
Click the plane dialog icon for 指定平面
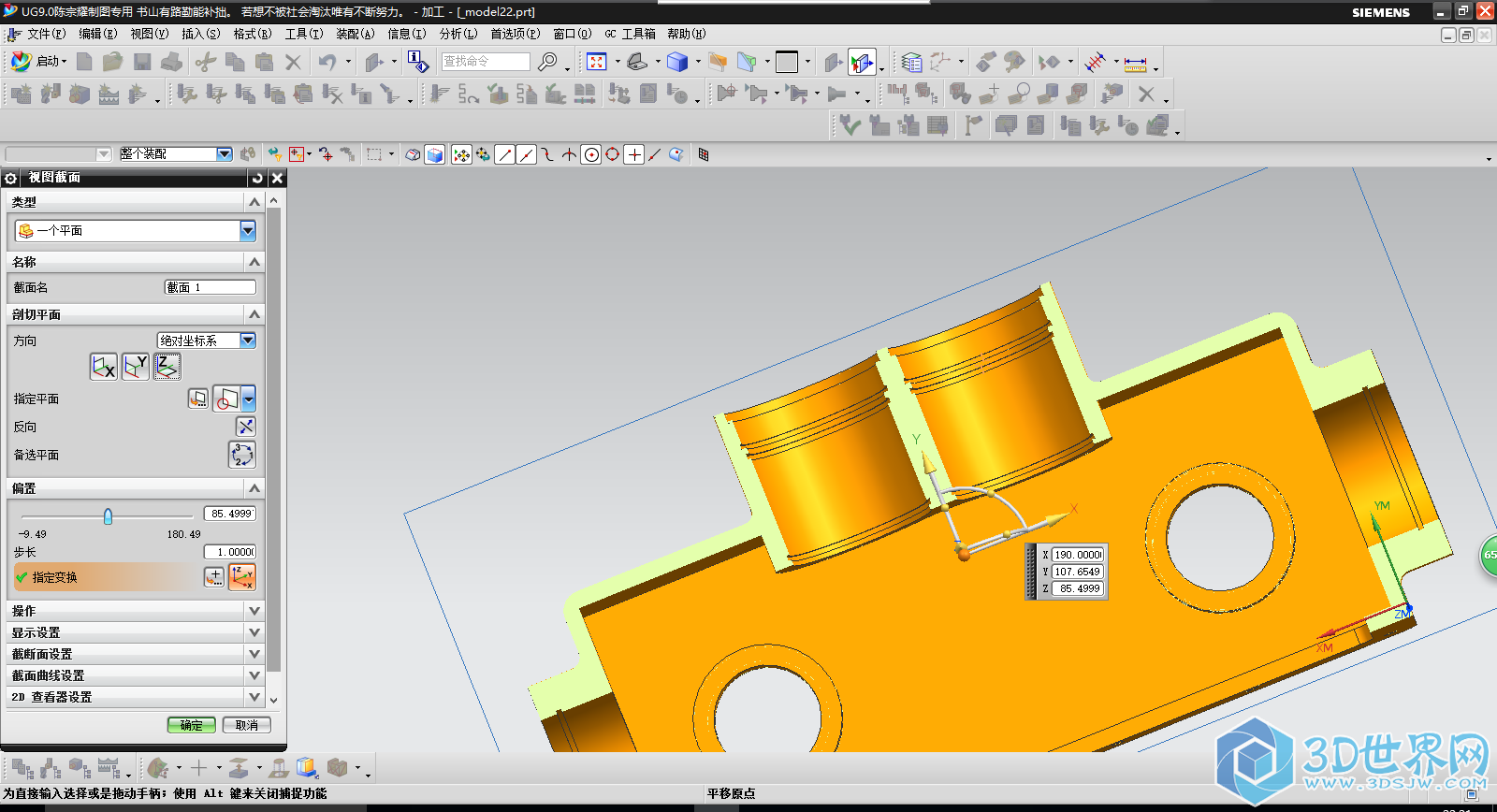coord(198,399)
